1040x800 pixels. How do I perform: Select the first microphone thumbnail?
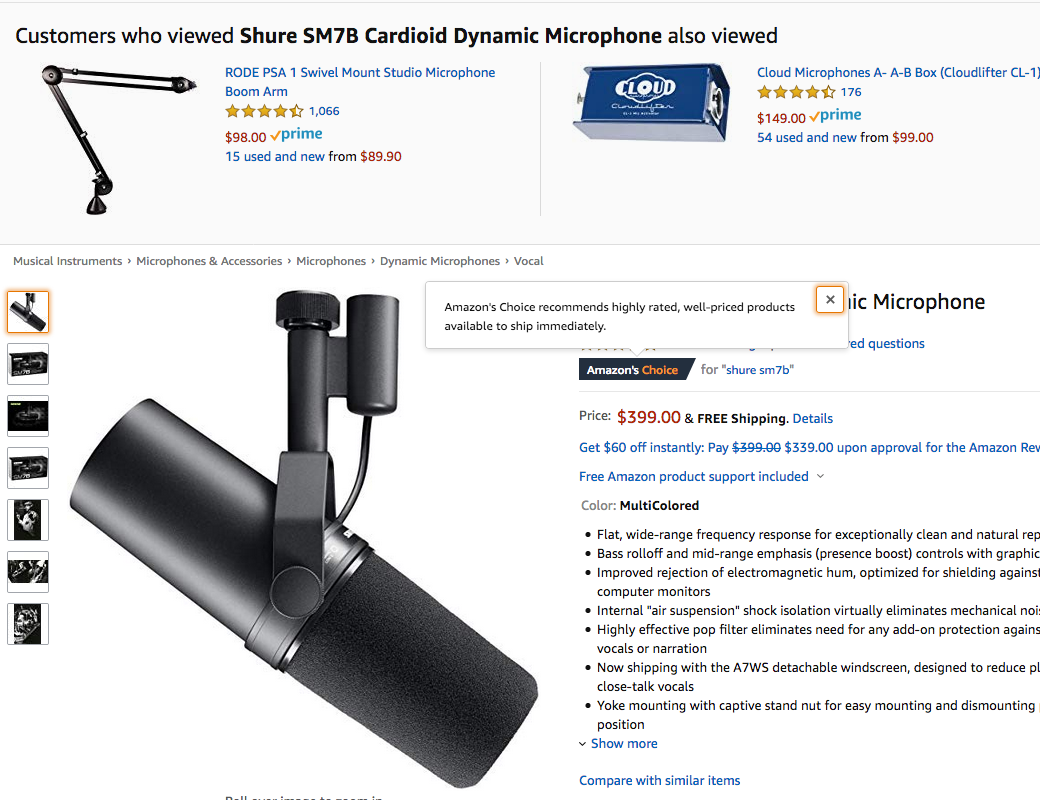pos(28,312)
